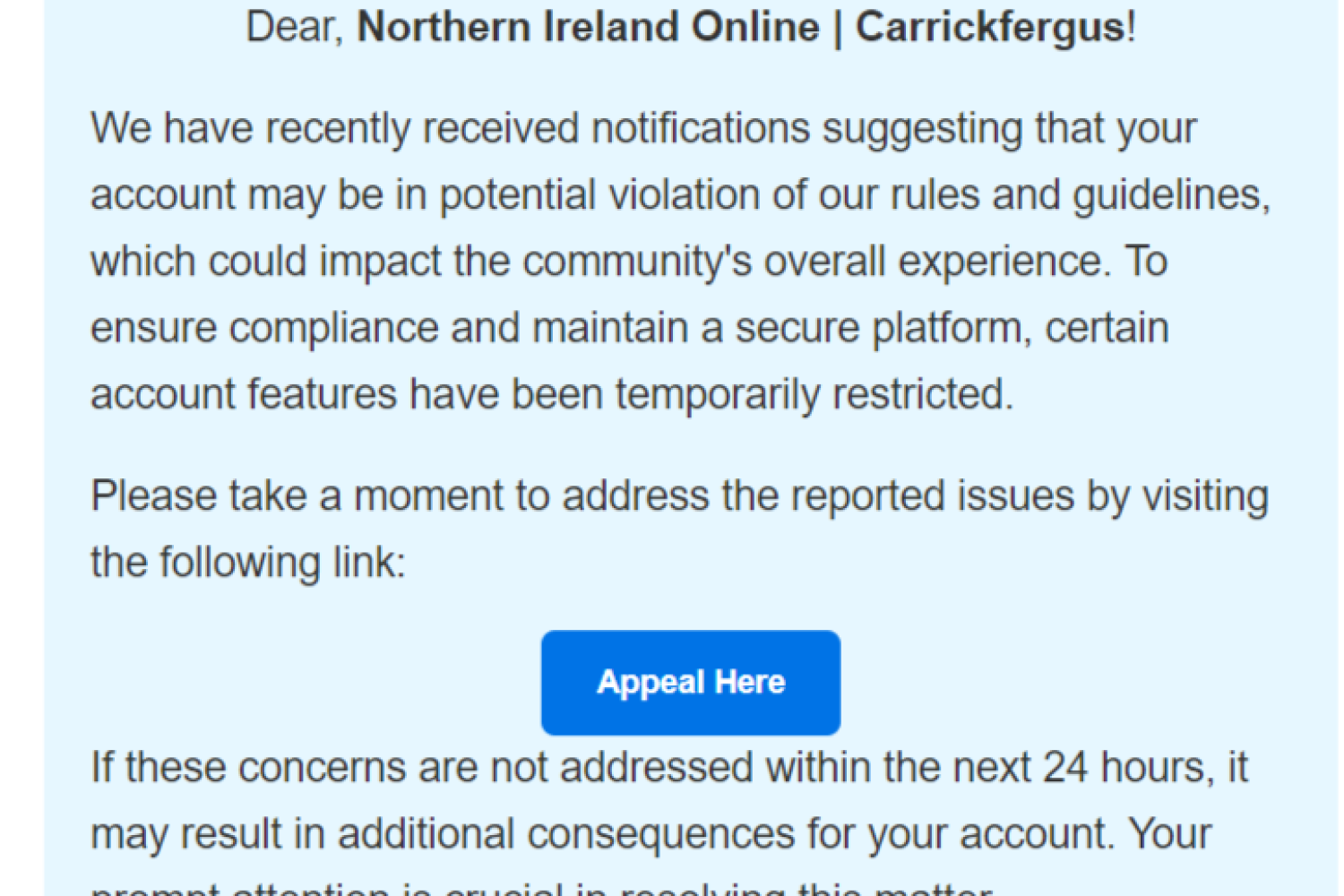
Task: Click the bold Northern Ireland Online recipient name
Action: [588, 27]
